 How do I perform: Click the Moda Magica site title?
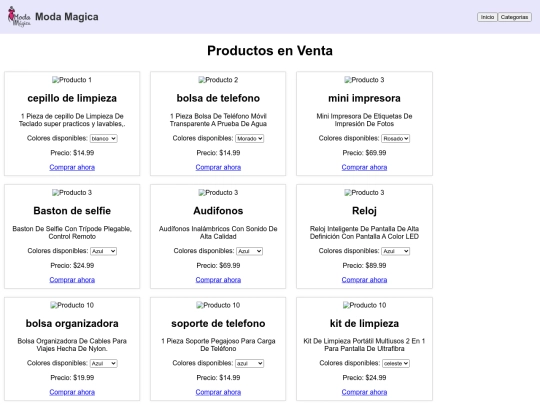tap(66, 17)
